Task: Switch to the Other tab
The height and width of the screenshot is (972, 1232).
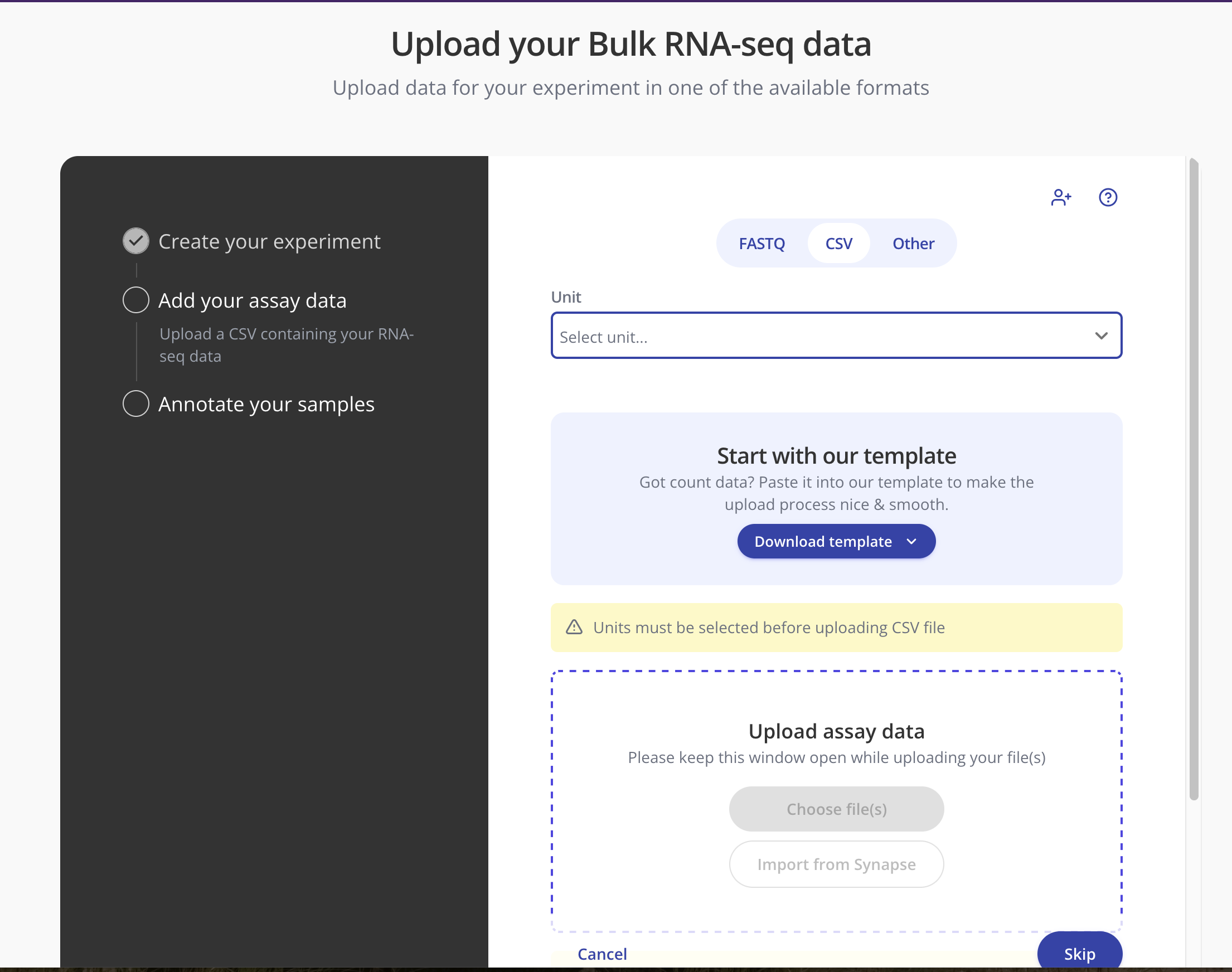Action: (913, 243)
